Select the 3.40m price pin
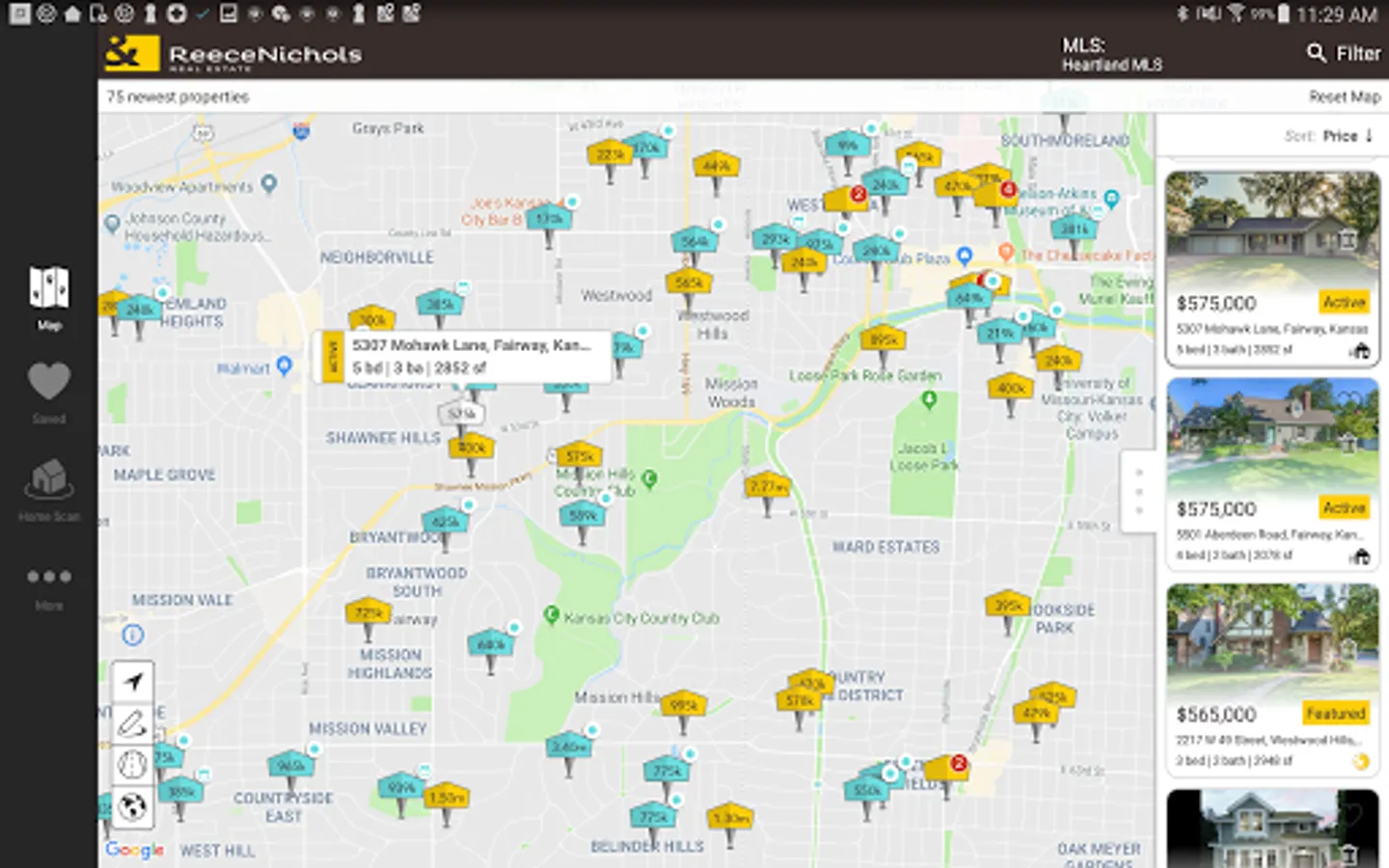The width and height of the screenshot is (1389, 868). pos(567,751)
